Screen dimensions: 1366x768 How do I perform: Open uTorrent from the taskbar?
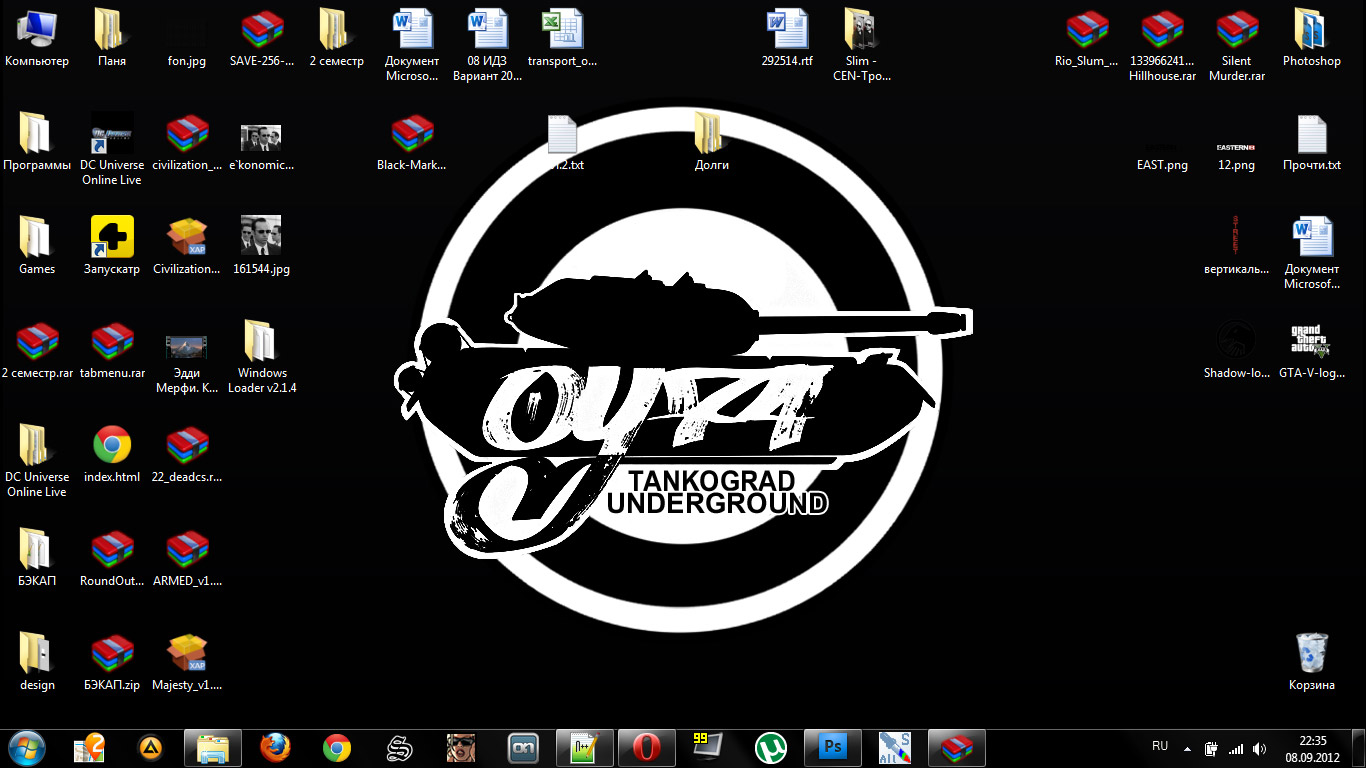770,747
